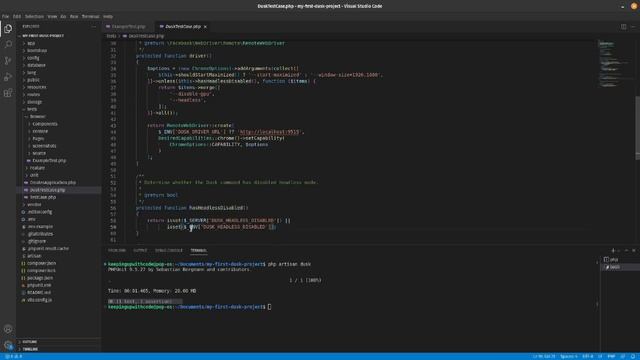Open DuskTestCase.php in the file tree
640x360 pixels.
47,190
